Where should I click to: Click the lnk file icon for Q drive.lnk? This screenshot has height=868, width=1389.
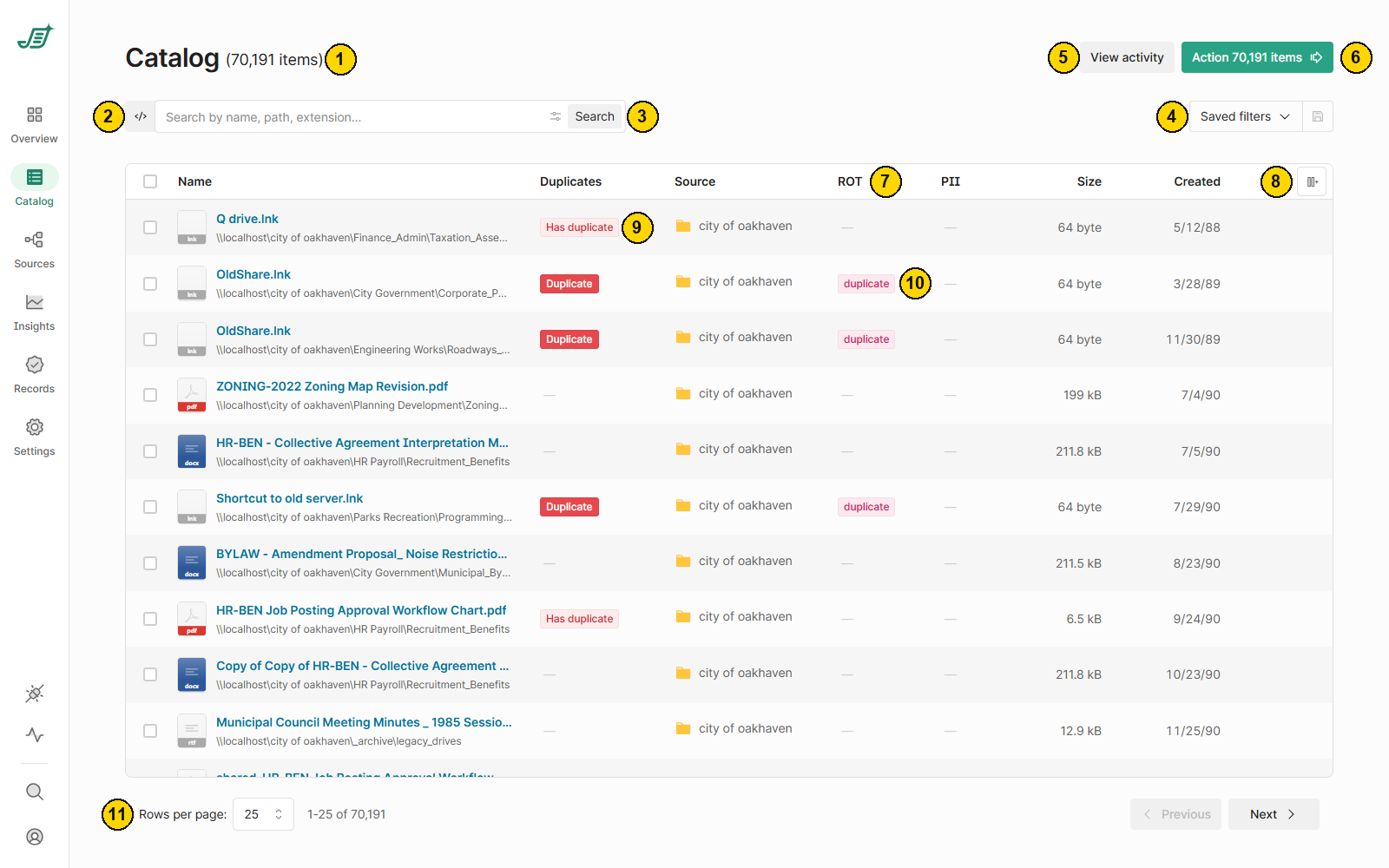192,227
